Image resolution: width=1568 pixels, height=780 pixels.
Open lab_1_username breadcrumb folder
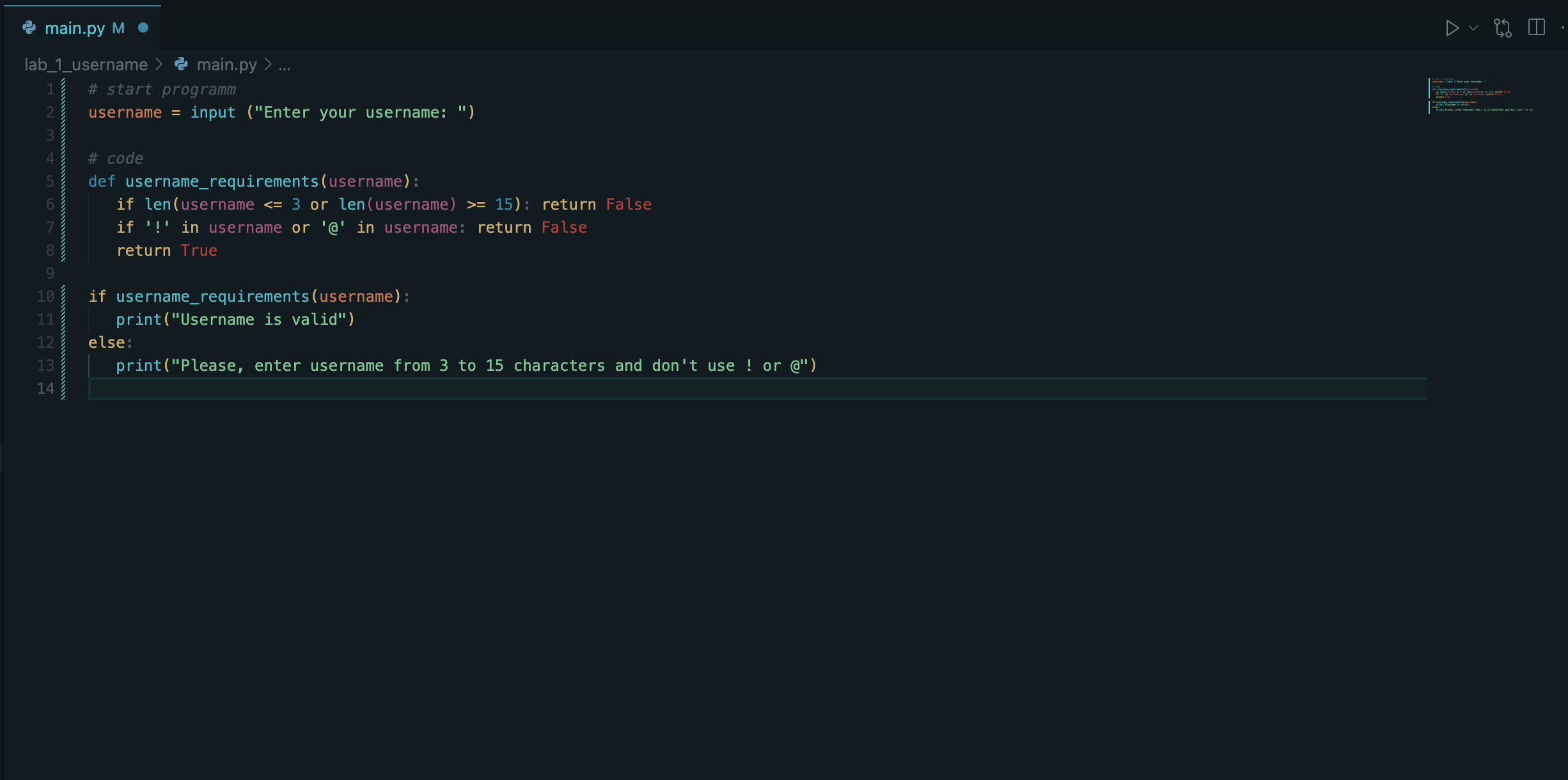pos(86,65)
